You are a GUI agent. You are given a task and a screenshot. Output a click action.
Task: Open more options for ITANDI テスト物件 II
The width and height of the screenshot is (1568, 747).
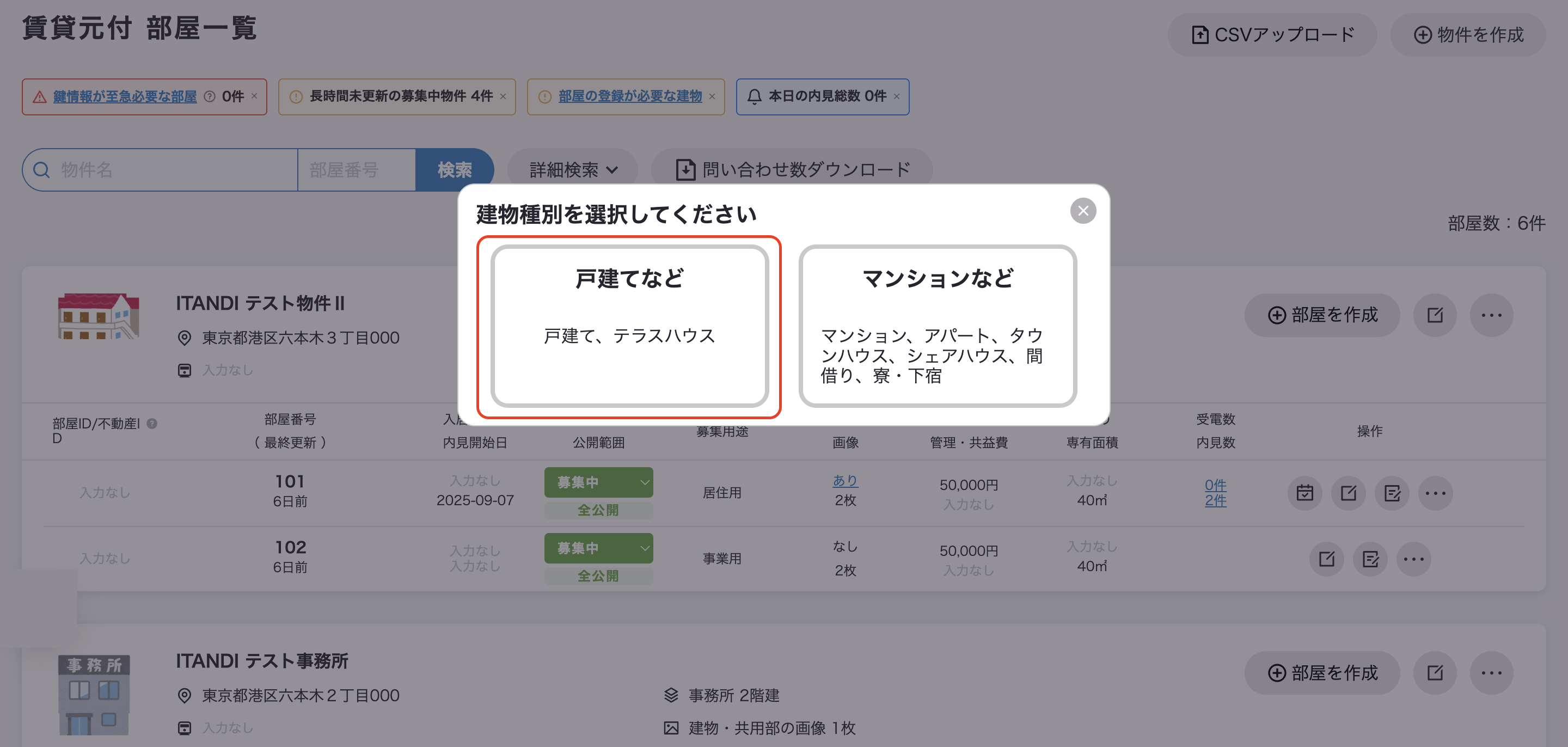(x=1491, y=315)
